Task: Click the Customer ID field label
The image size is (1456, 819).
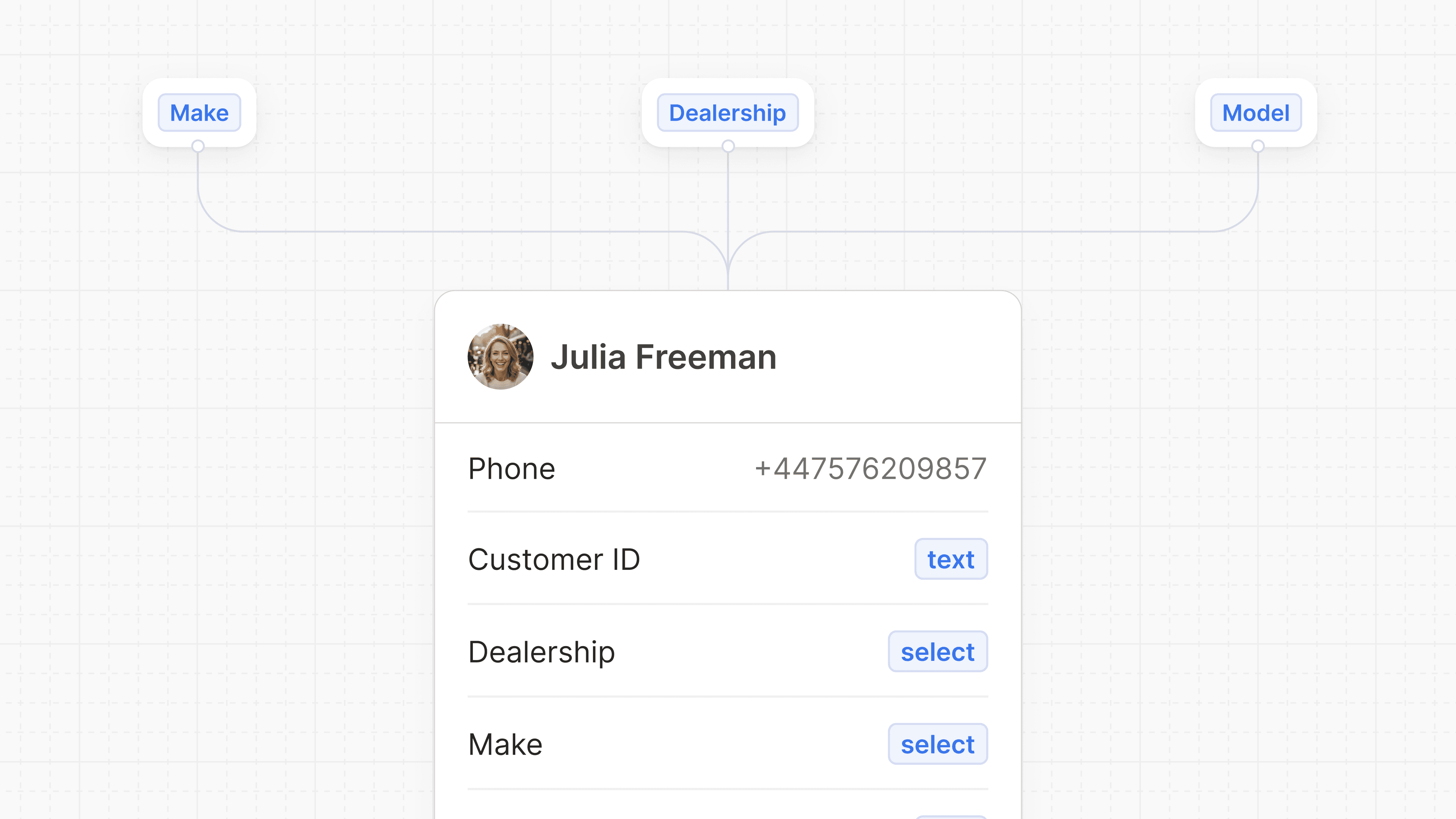Action: pos(554,560)
